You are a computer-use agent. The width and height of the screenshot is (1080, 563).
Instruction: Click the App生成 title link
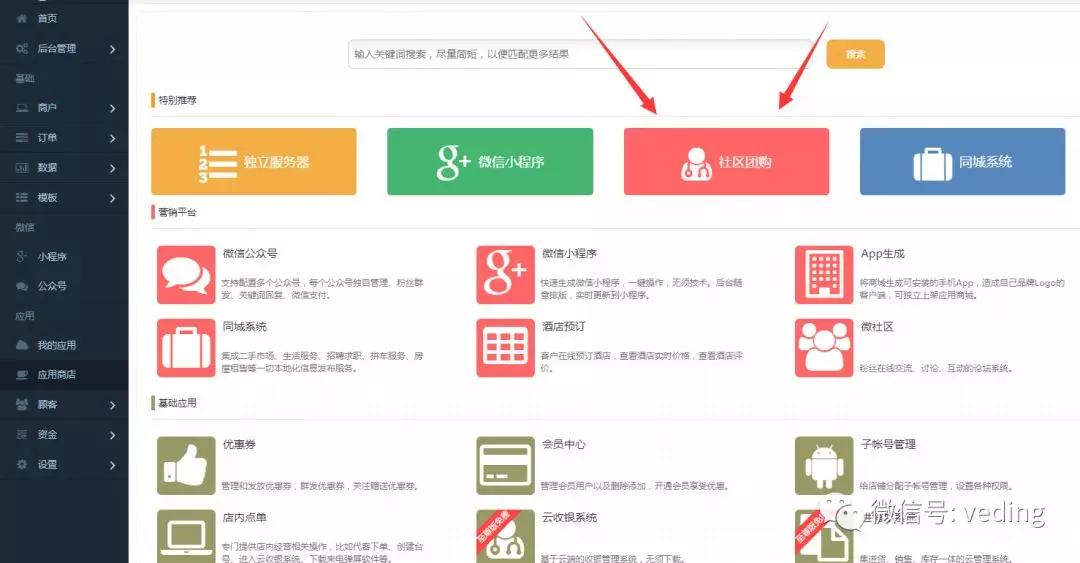[882, 254]
